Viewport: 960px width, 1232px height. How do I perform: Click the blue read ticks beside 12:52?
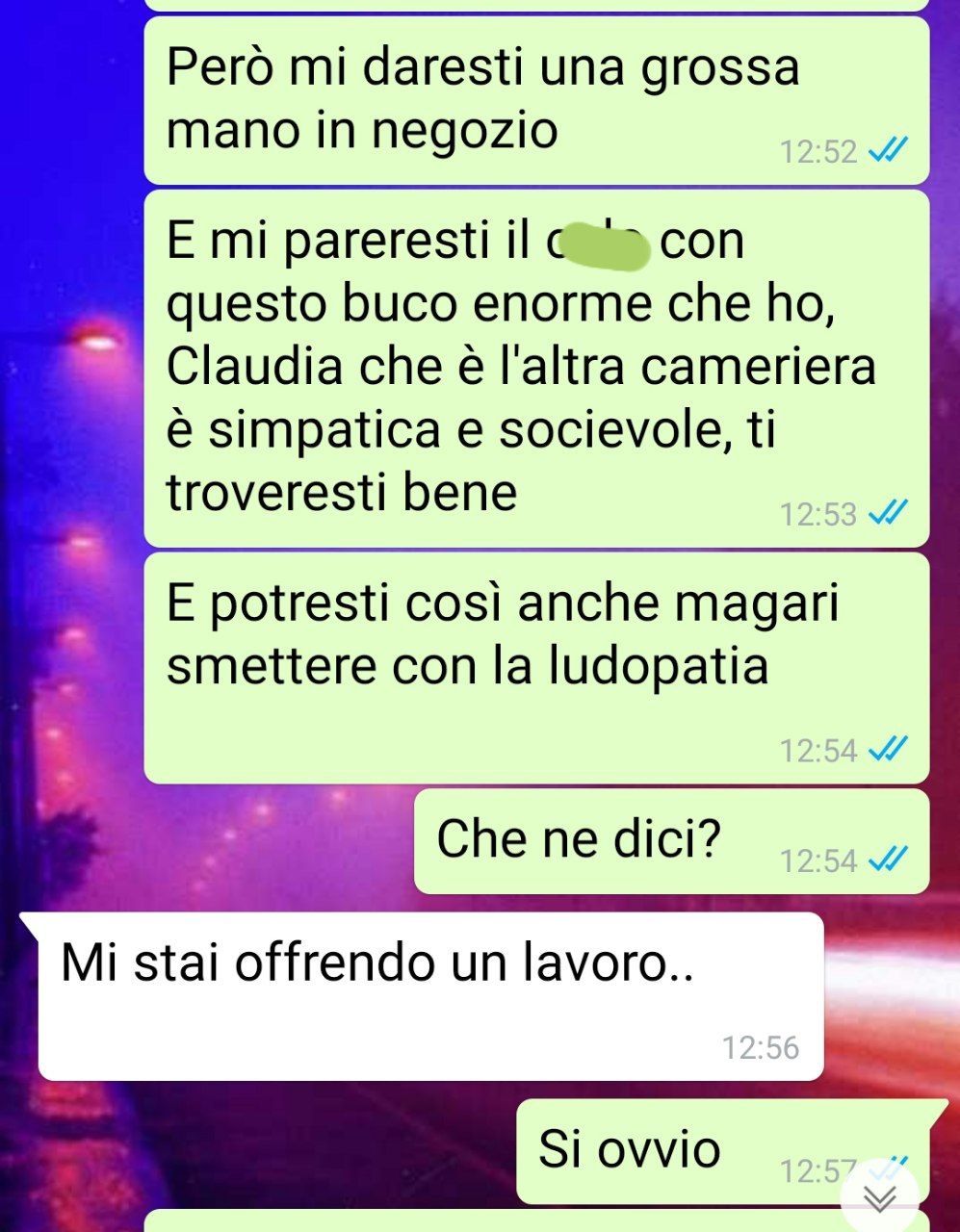tap(888, 151)
